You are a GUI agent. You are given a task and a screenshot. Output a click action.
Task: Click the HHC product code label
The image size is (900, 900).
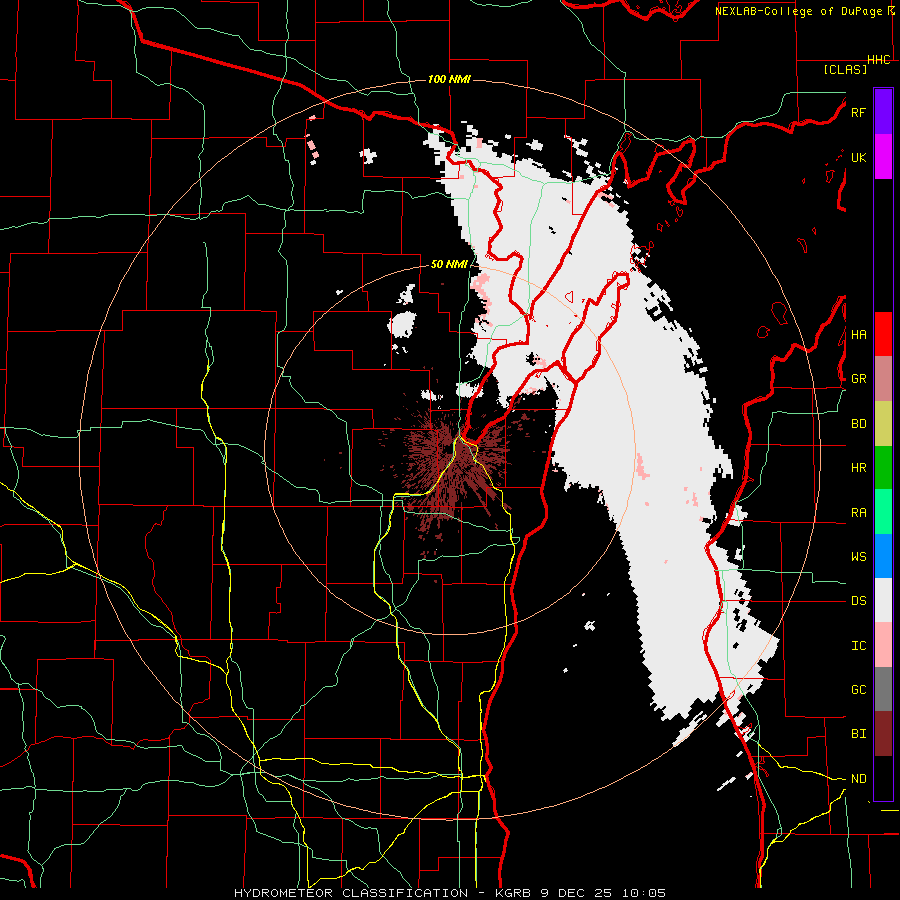879,60
